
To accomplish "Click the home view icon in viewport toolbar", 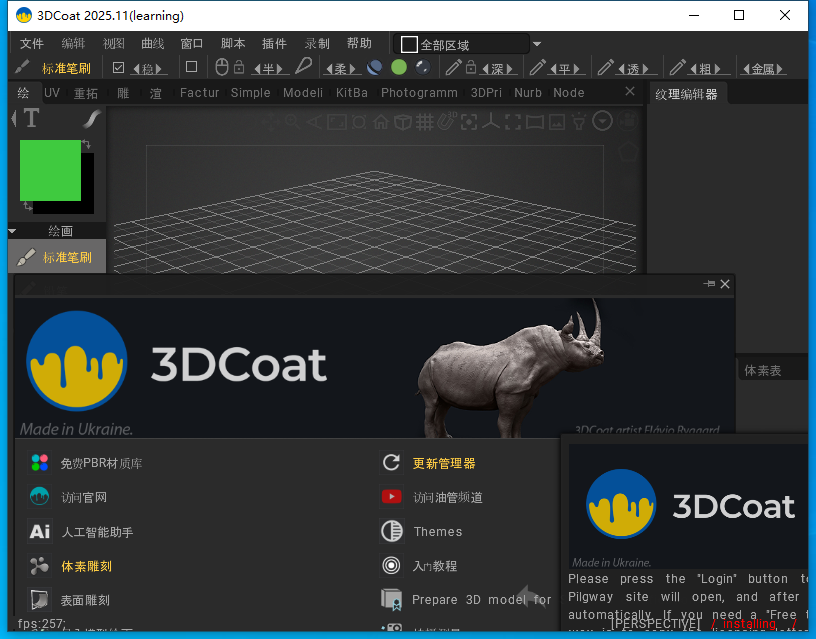I will [x=380, y=122].
